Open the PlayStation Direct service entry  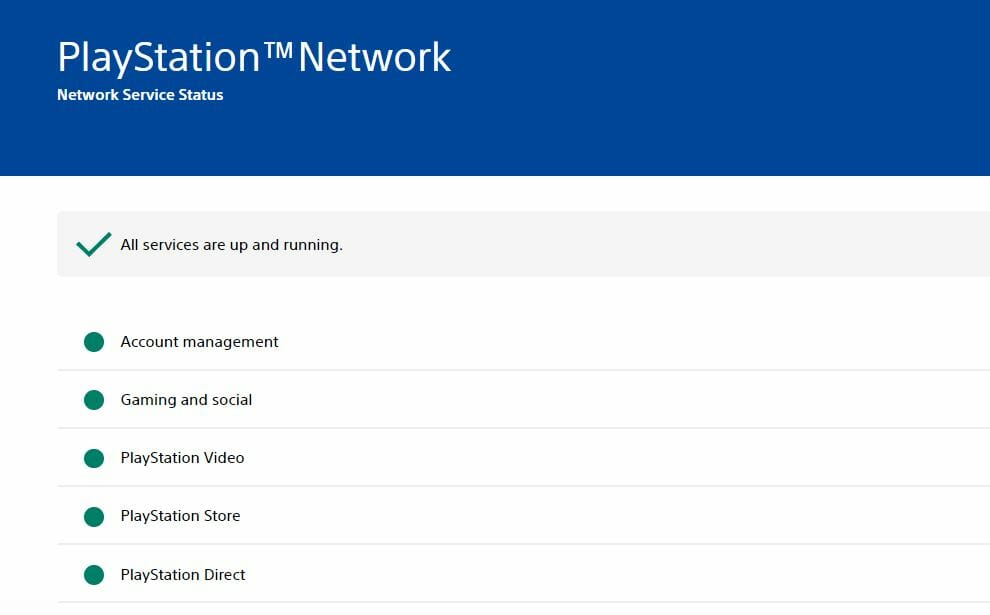(x=523, y=574)
